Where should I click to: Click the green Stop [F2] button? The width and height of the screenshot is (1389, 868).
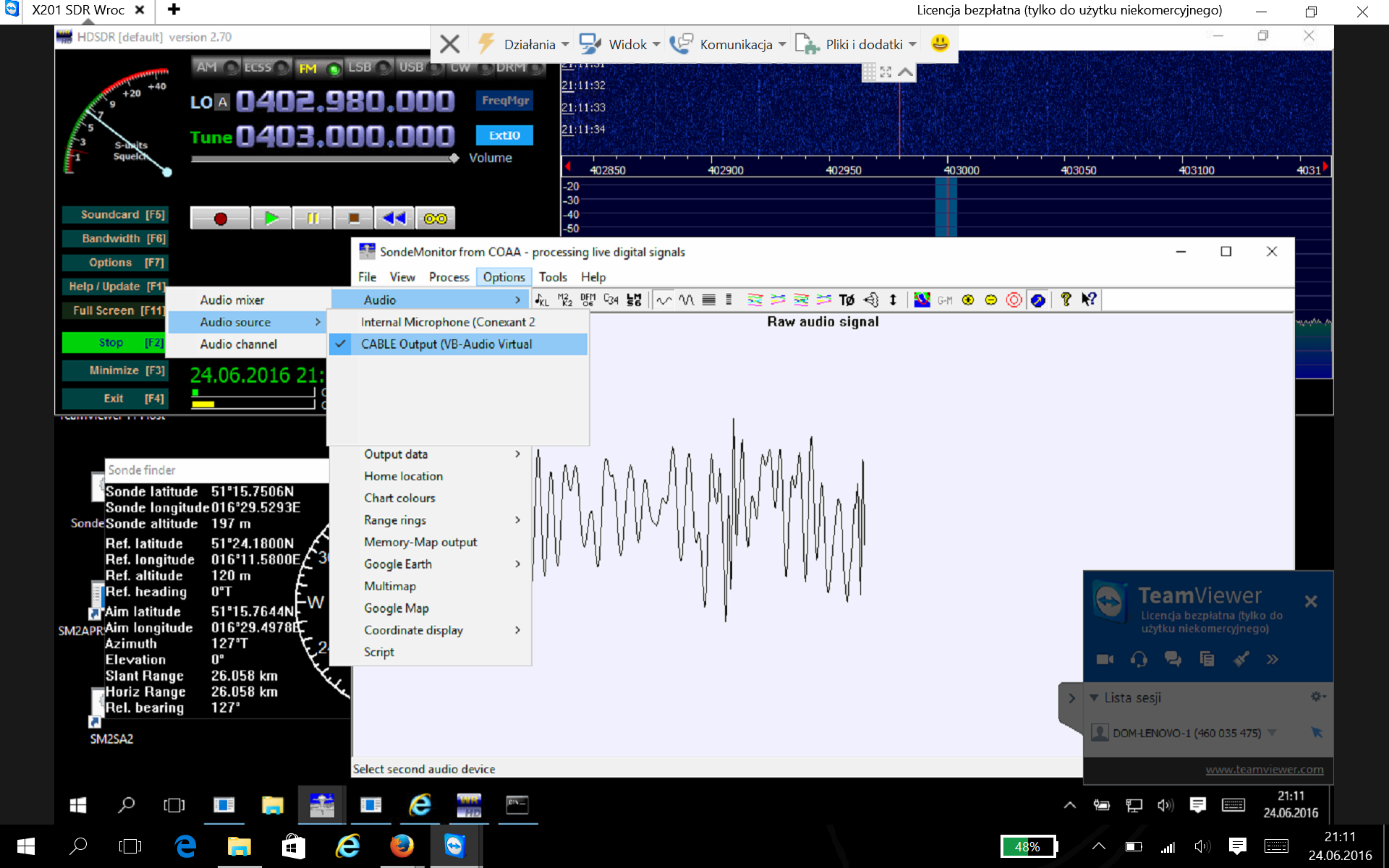click(114, 342)
